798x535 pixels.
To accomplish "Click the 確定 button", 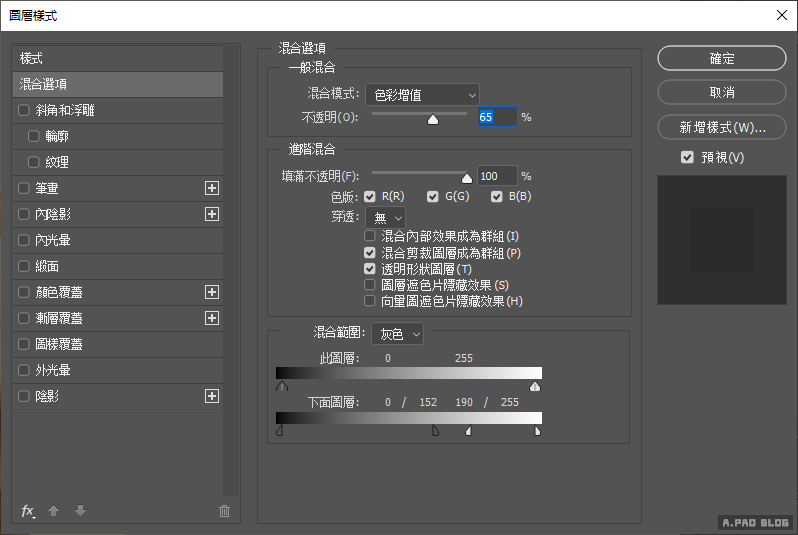I will coord(722,59).
